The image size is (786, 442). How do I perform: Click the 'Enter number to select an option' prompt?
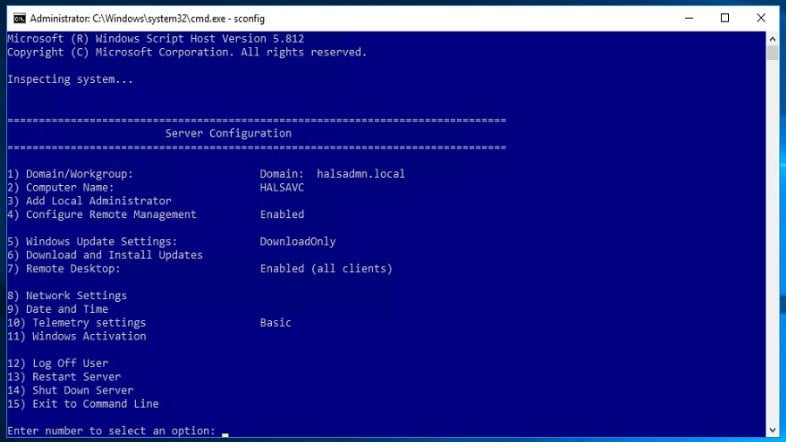111,431
